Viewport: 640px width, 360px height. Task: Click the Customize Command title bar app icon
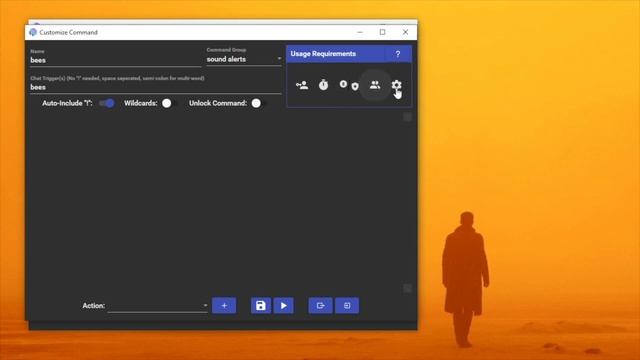coord(33,32)
